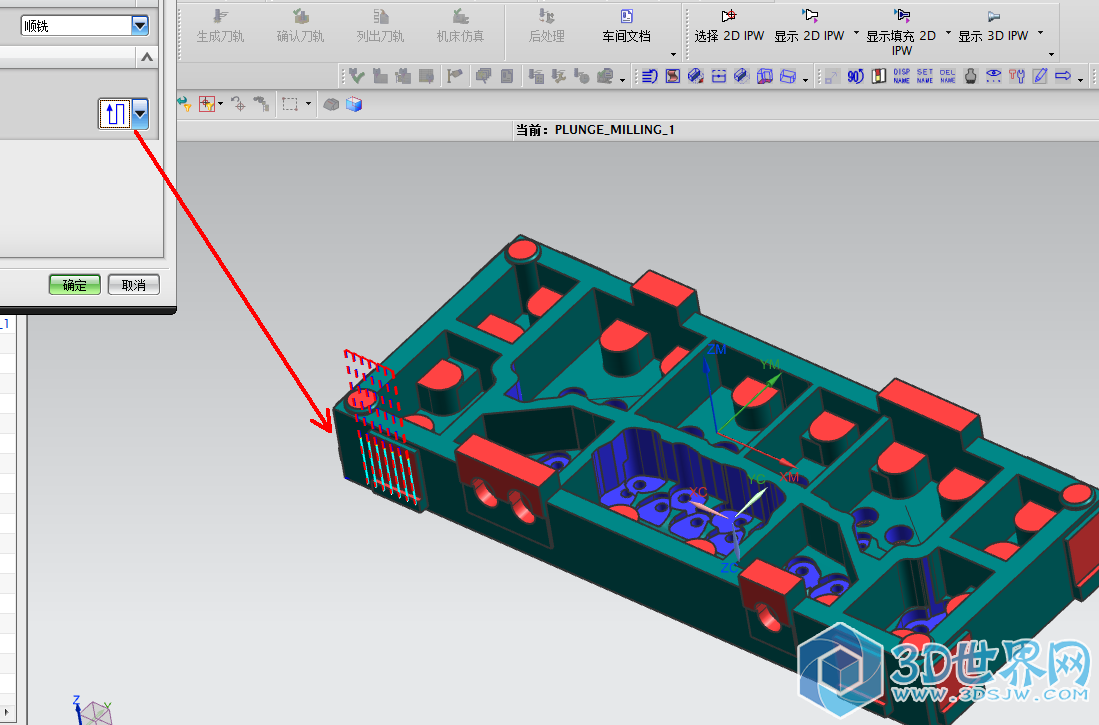
Task: Click 选择 2D IPW tool
Action: pyautogui.click(x=729, y=26)
